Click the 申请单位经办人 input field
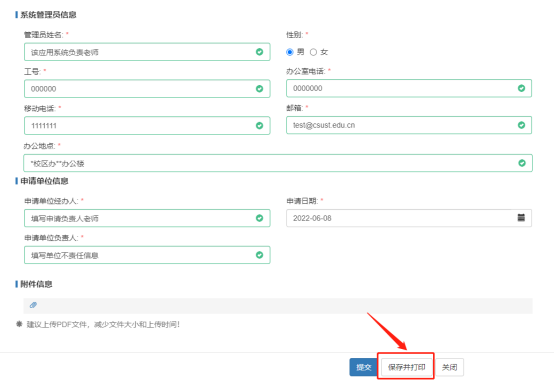The width and height of the screenshot is (554, 381). 147,218
